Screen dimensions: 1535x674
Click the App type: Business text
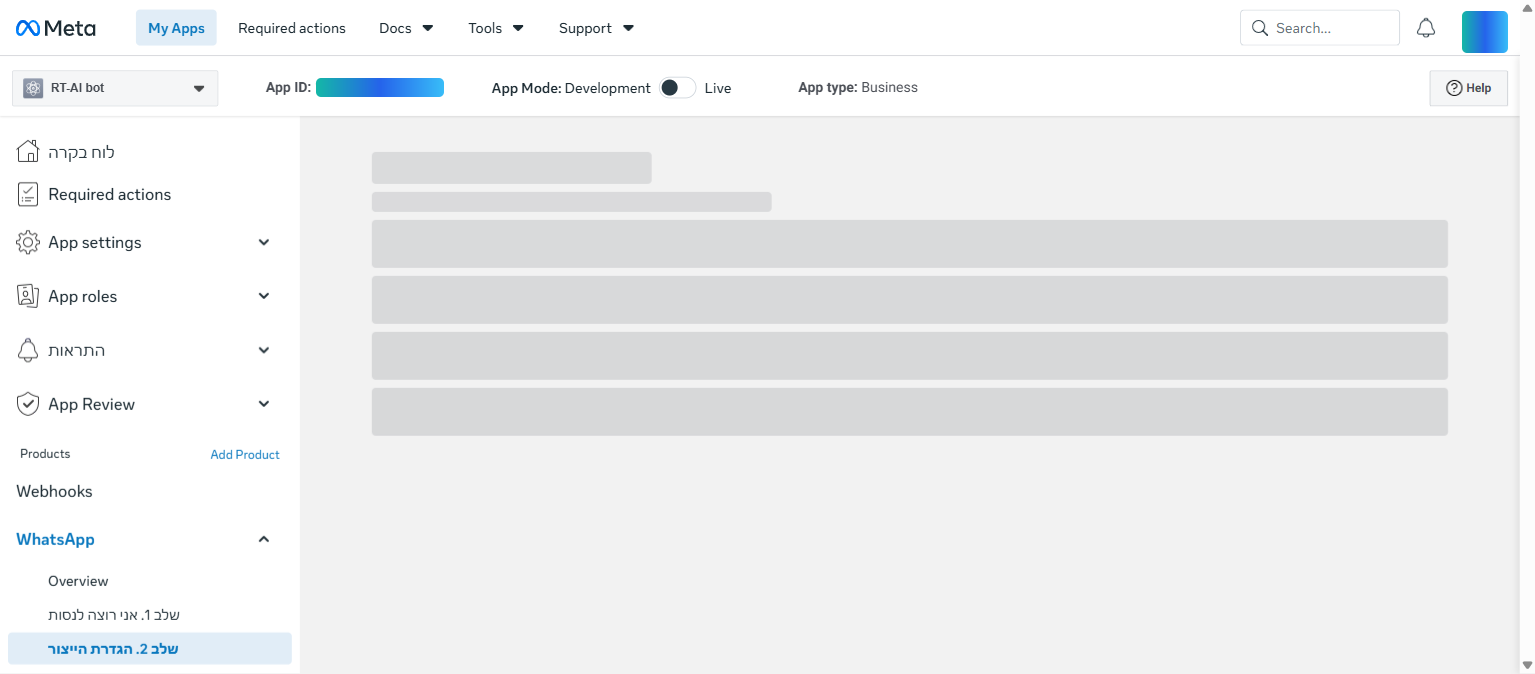point(858,87)
